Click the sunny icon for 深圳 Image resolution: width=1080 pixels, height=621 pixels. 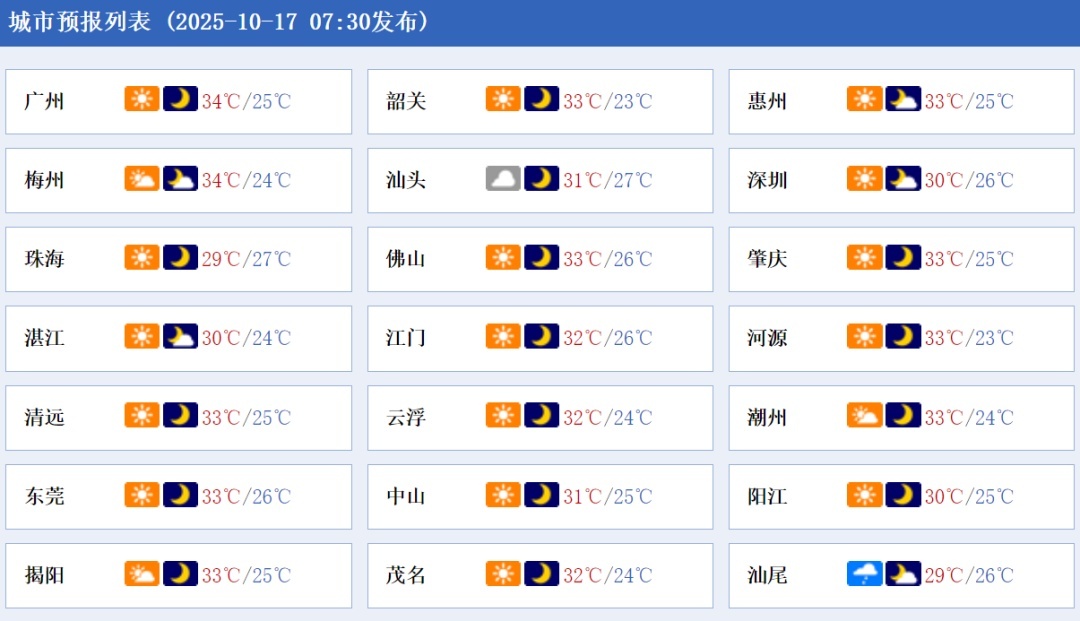[864, 179]
